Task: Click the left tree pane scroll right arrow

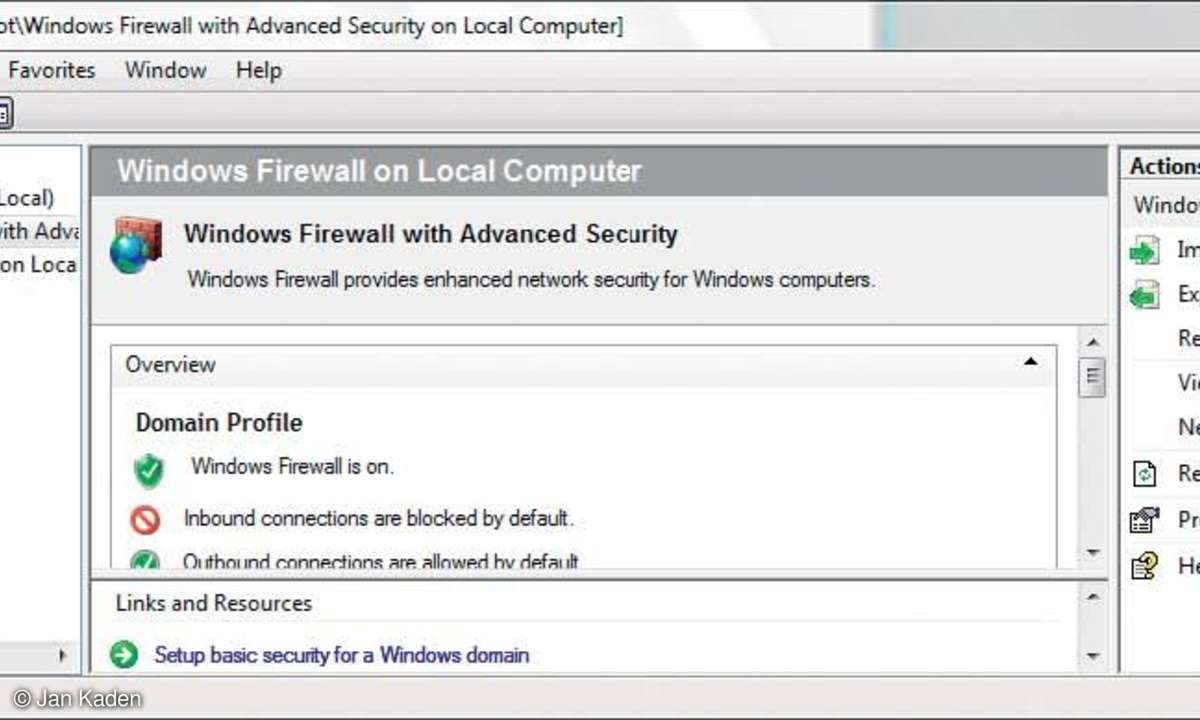Action: pyautogui.click(x=62, y=656)
